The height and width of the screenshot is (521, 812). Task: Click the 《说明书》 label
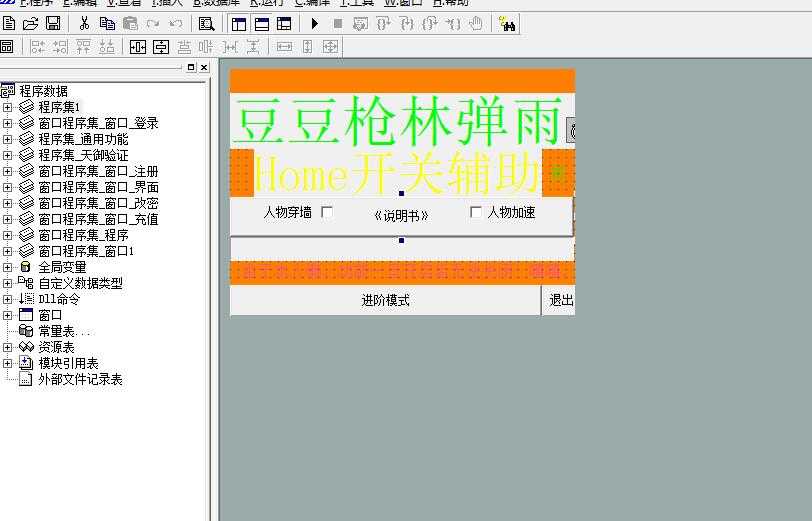tap(401, 215)
